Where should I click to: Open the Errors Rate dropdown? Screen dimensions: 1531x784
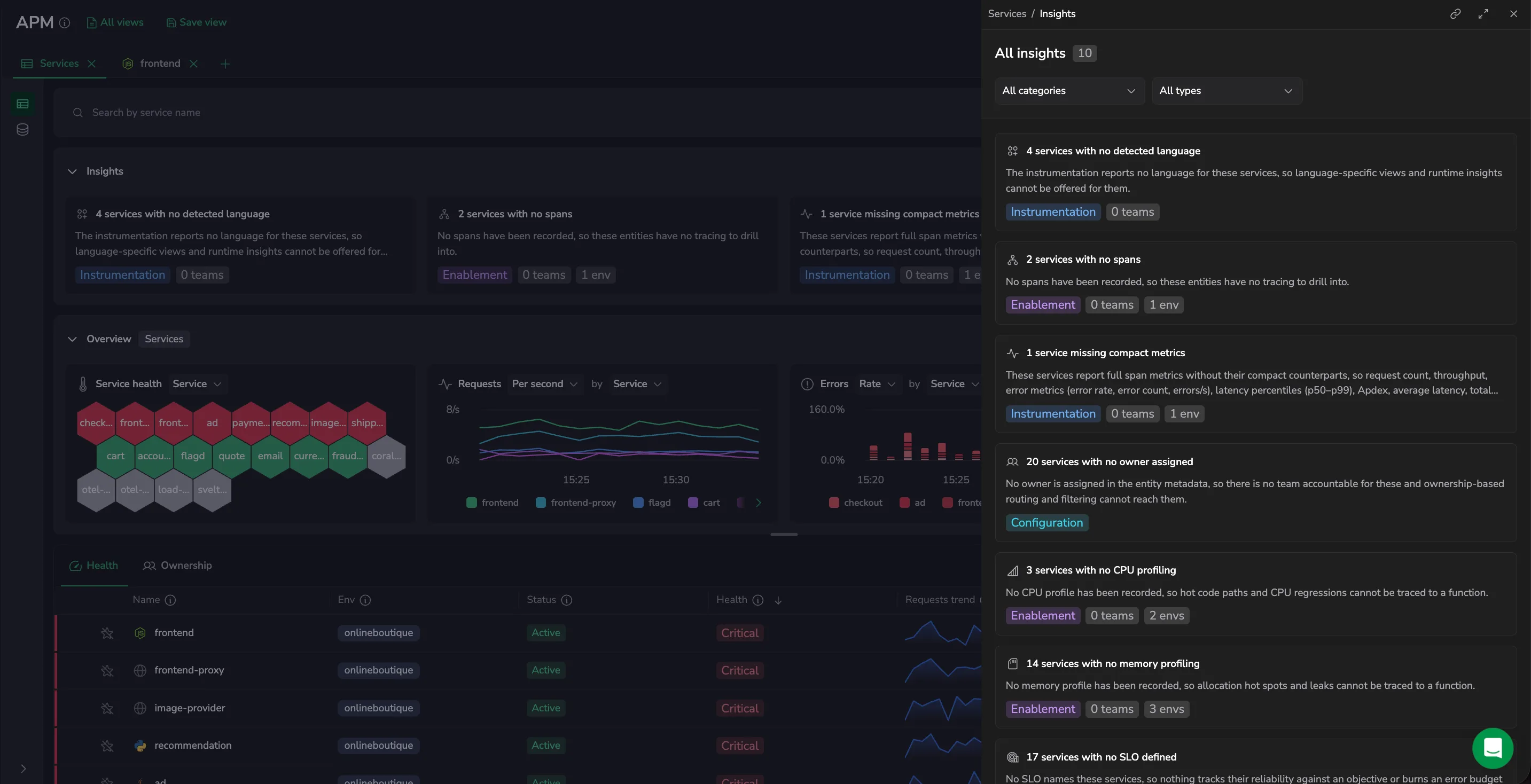[877, 384]
